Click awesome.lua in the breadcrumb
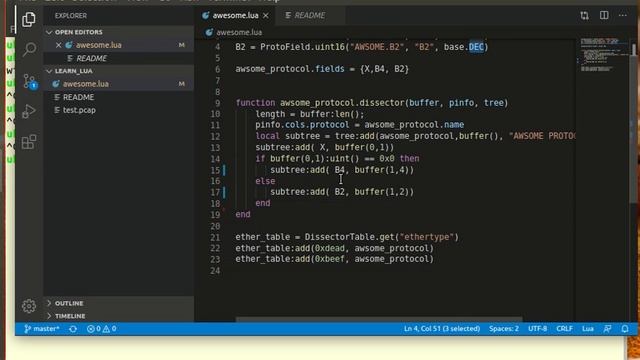 tap(239, 32)
